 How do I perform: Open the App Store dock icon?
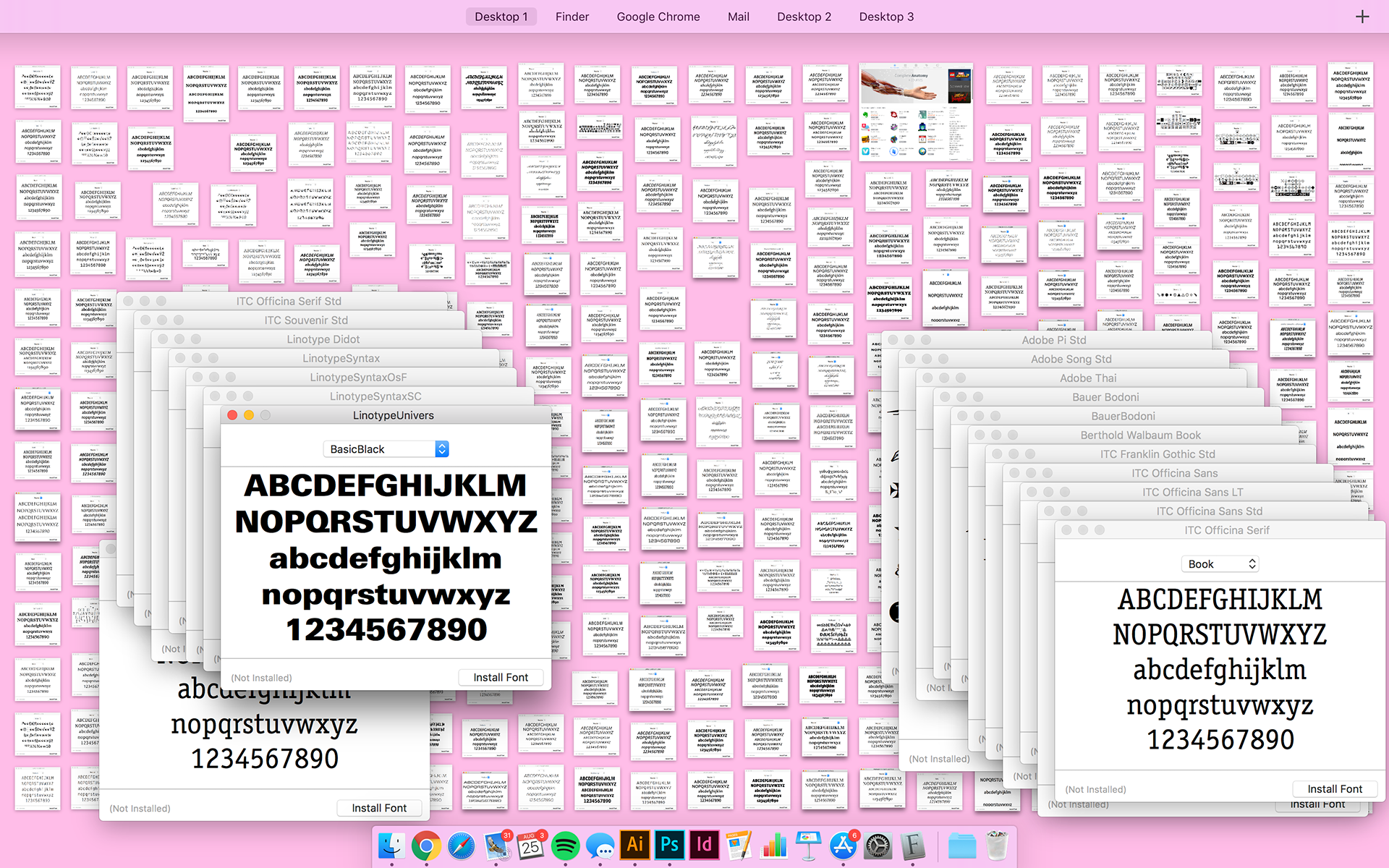[843, 845]
